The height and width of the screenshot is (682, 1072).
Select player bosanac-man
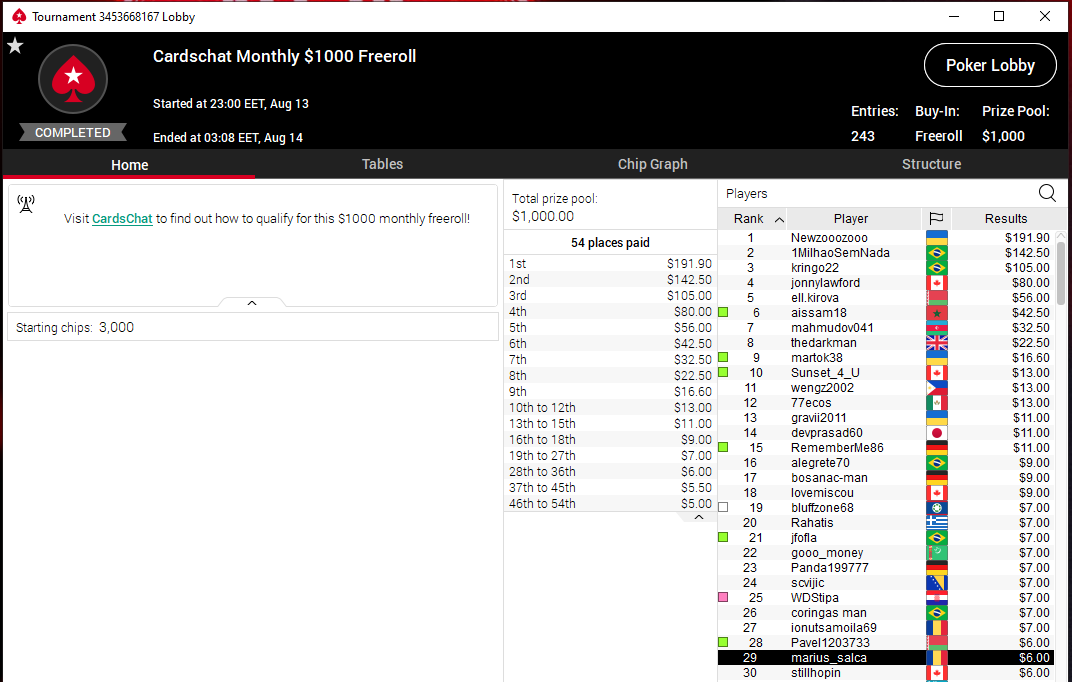(x=888, y=478)
